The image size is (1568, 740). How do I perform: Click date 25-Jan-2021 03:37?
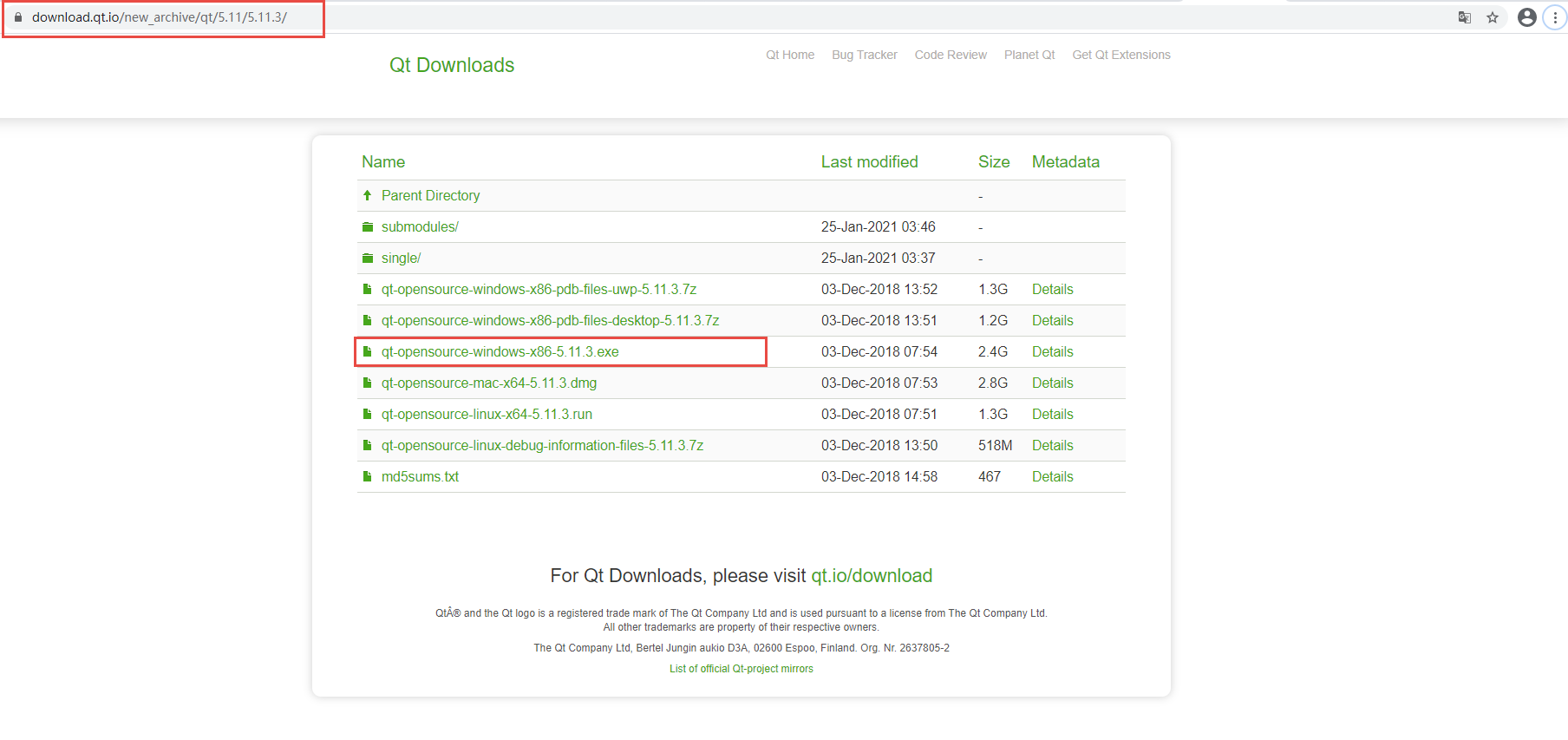879,259
